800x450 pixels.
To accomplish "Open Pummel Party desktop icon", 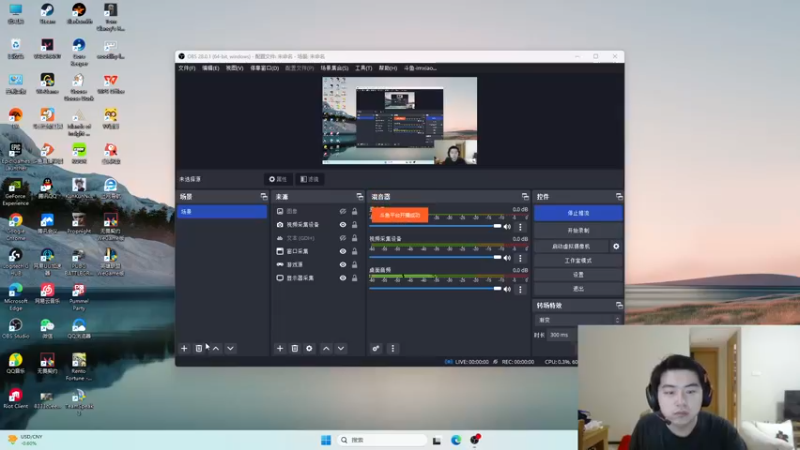I will coord(79,297).
